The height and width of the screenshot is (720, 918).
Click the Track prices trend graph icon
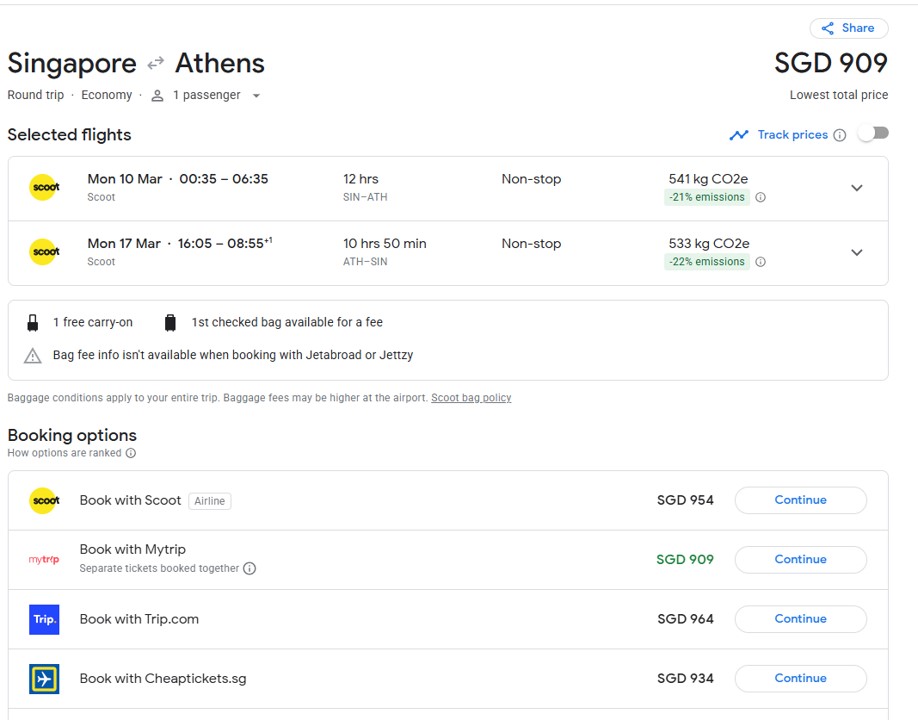[739, 135]
